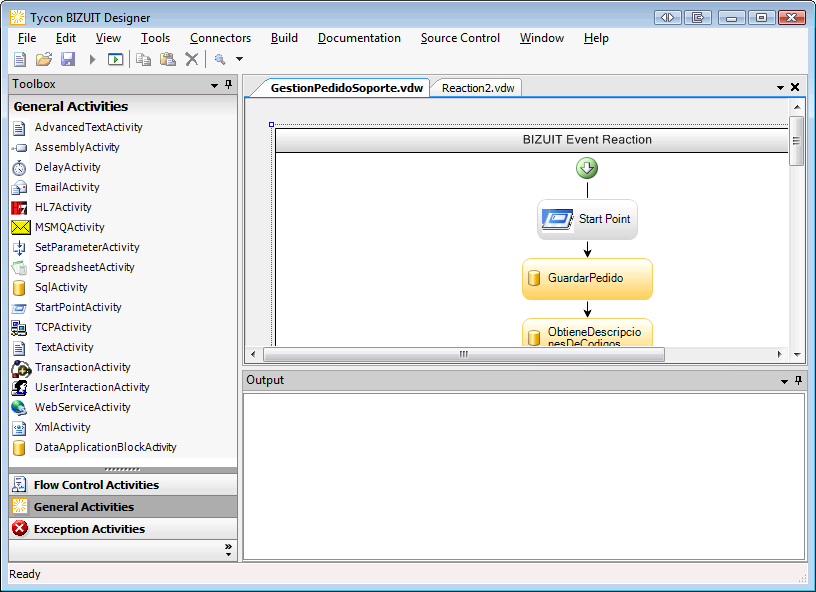Click the Copy toolbar icon
The width and height of the screenshot is (816, 592).
click(x=143, y=59)
